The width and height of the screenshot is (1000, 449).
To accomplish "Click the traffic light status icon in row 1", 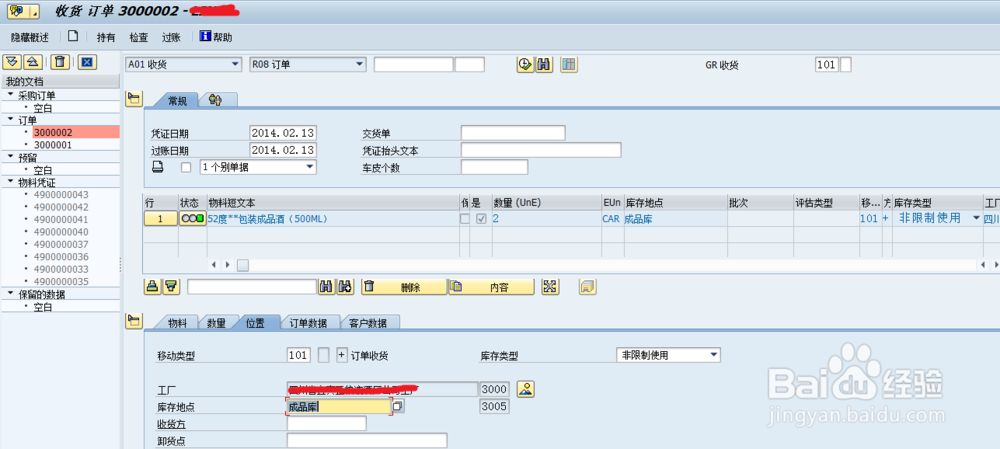I will click(x=192, y=219).
